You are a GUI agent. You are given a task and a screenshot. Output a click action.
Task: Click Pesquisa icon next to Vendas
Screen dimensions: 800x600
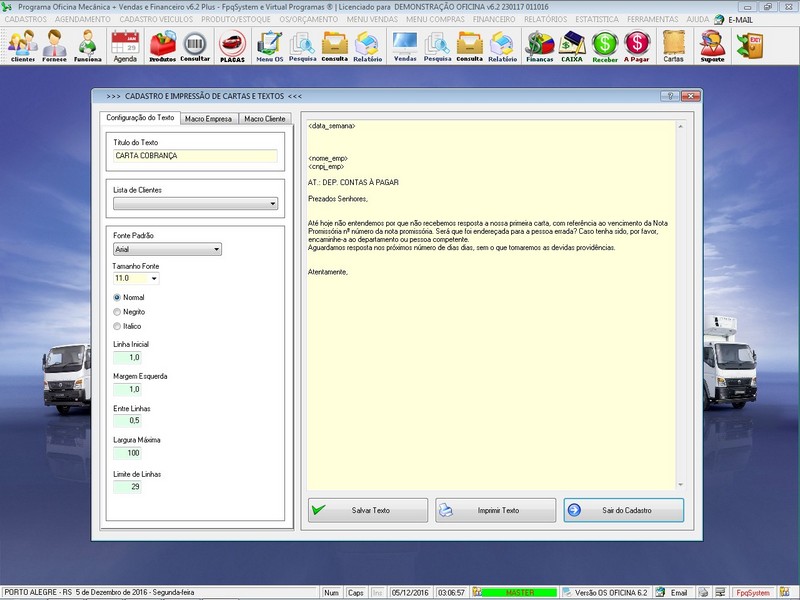[437, 46]
